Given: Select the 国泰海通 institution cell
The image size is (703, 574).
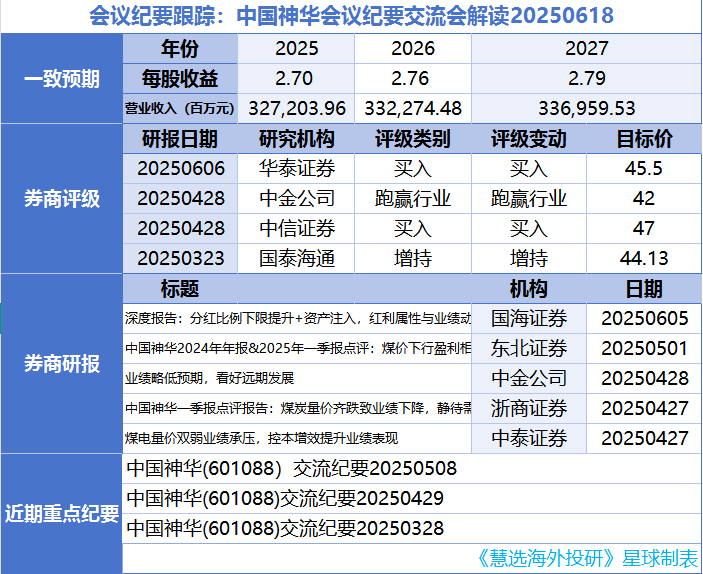Looking at the screenshot, I should tap(296, 258).
